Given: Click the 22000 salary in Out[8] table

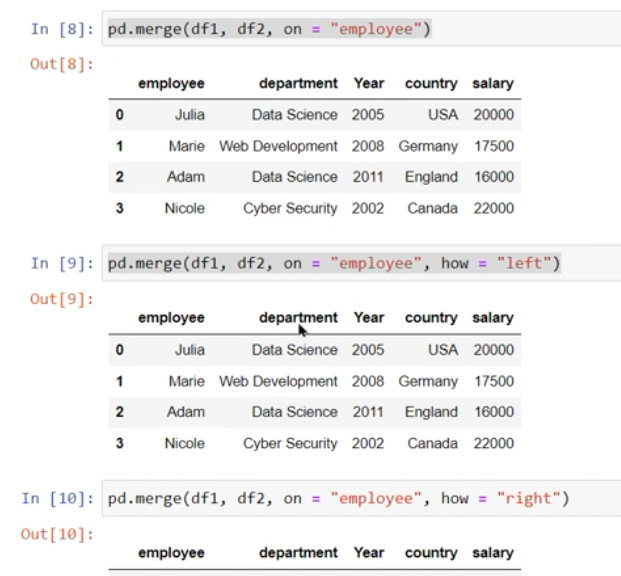Looking at the screenshot, I should pyautogui.click(x=493, y=208).
